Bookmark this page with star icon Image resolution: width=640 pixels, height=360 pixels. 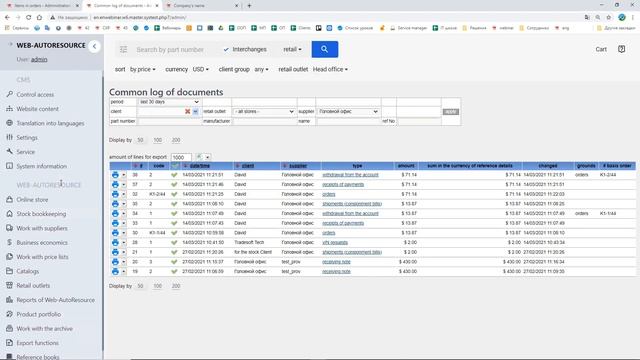point(609,17)
